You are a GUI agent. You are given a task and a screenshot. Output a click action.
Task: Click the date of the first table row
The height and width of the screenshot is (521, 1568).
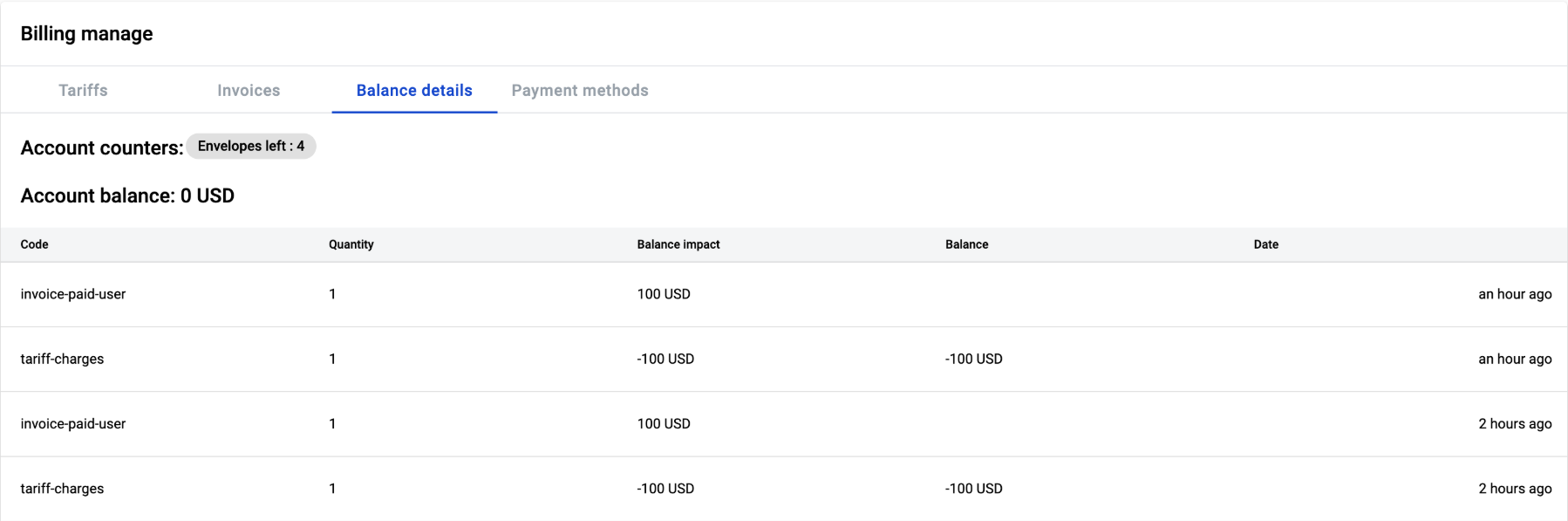click(x=1514, y=294)
